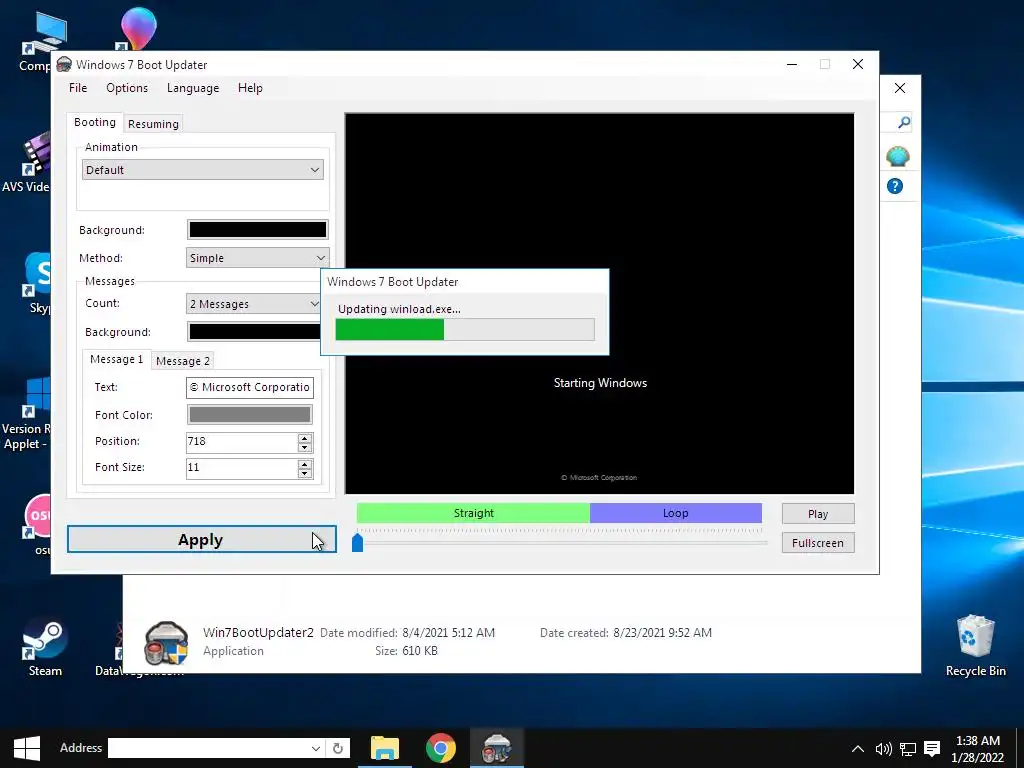This screenshot has width=1024, height=768.
Task: Click the Play button
Action: (x=818, y=514)
